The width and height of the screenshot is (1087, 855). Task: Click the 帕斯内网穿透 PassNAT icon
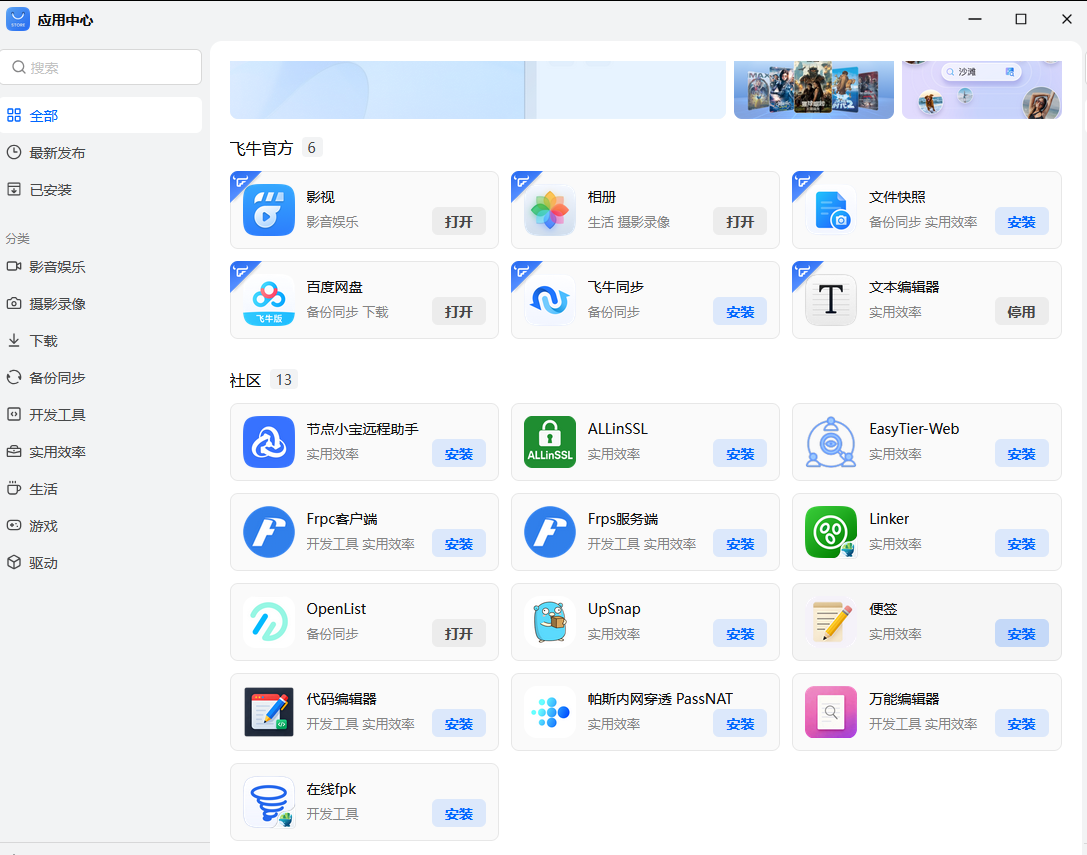[548, 712]
